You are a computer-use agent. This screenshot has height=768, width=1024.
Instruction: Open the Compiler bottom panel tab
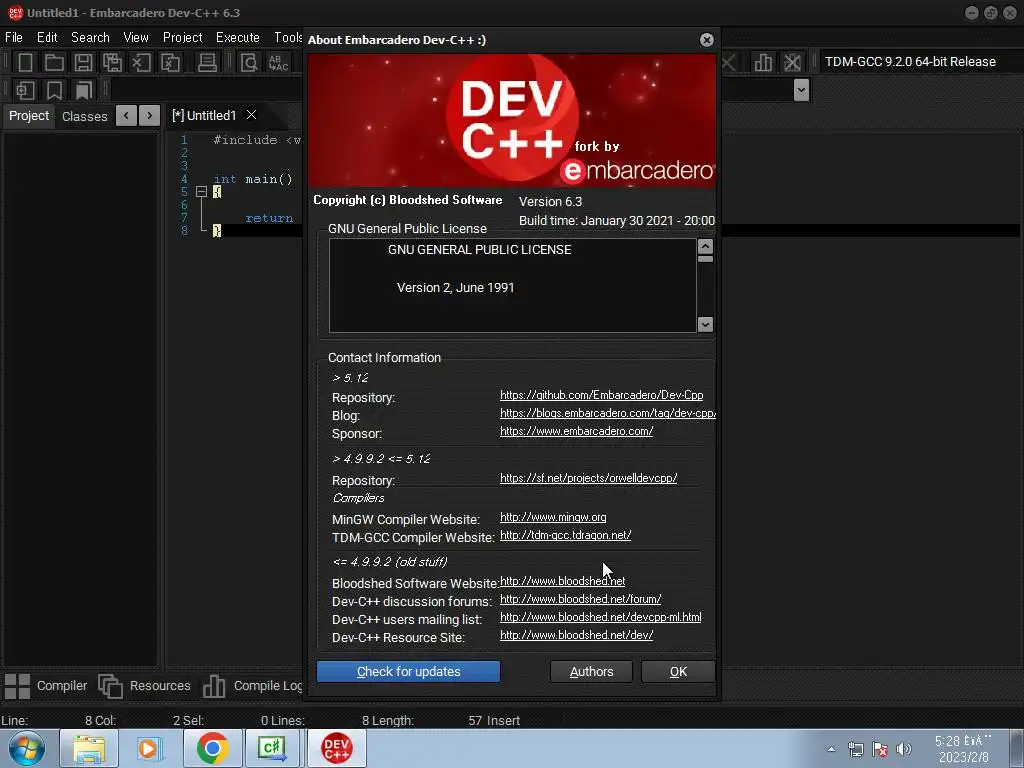click(x=46, y=686)
